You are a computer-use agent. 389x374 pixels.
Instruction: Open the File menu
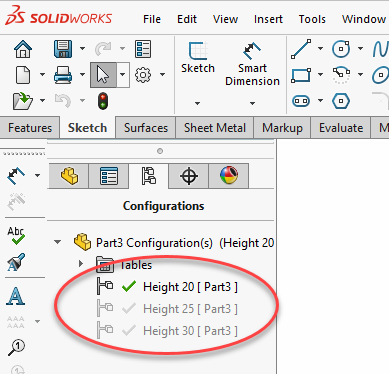point(152,19)
